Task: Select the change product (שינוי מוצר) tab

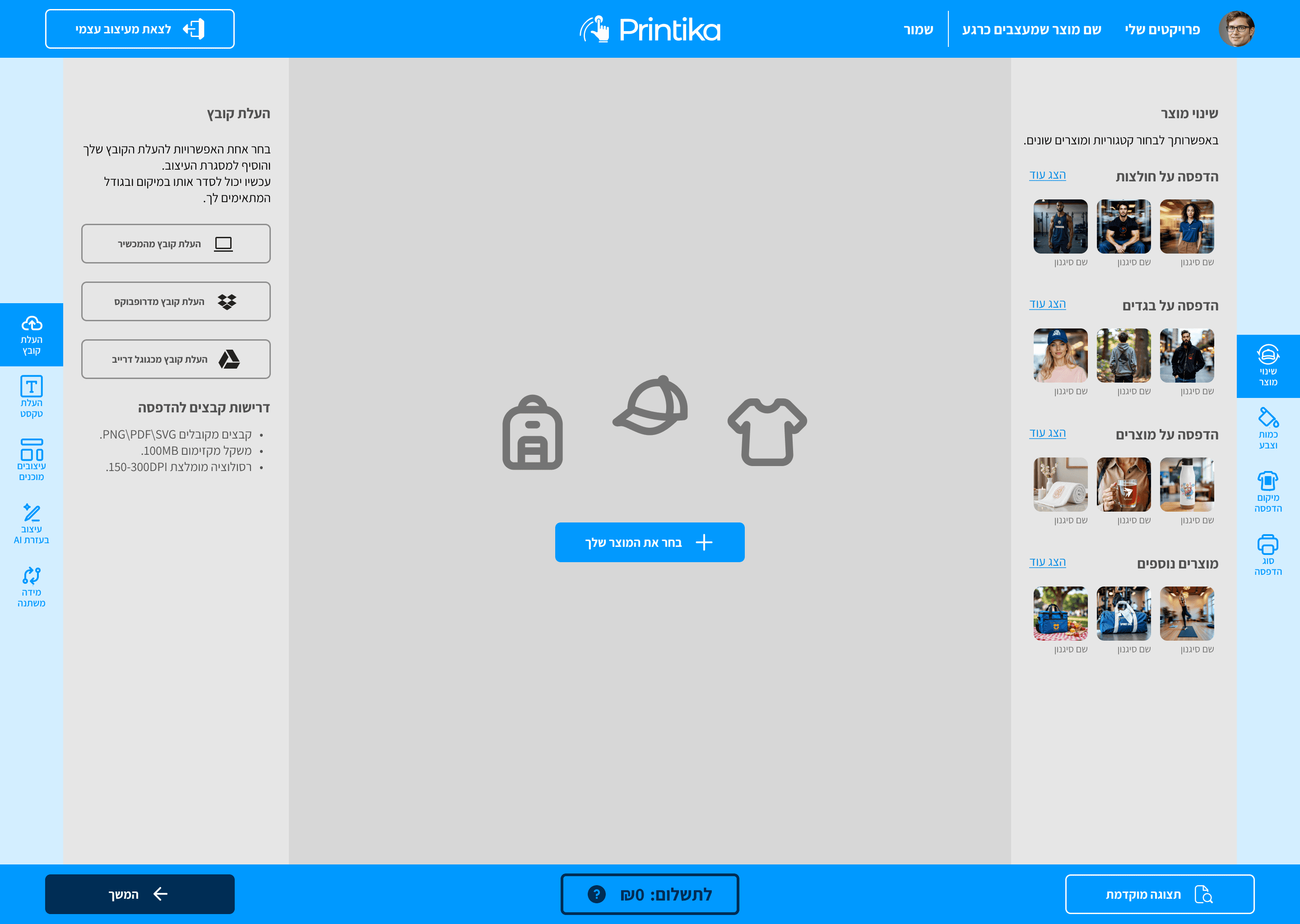Action: (x=1267, y=366)
